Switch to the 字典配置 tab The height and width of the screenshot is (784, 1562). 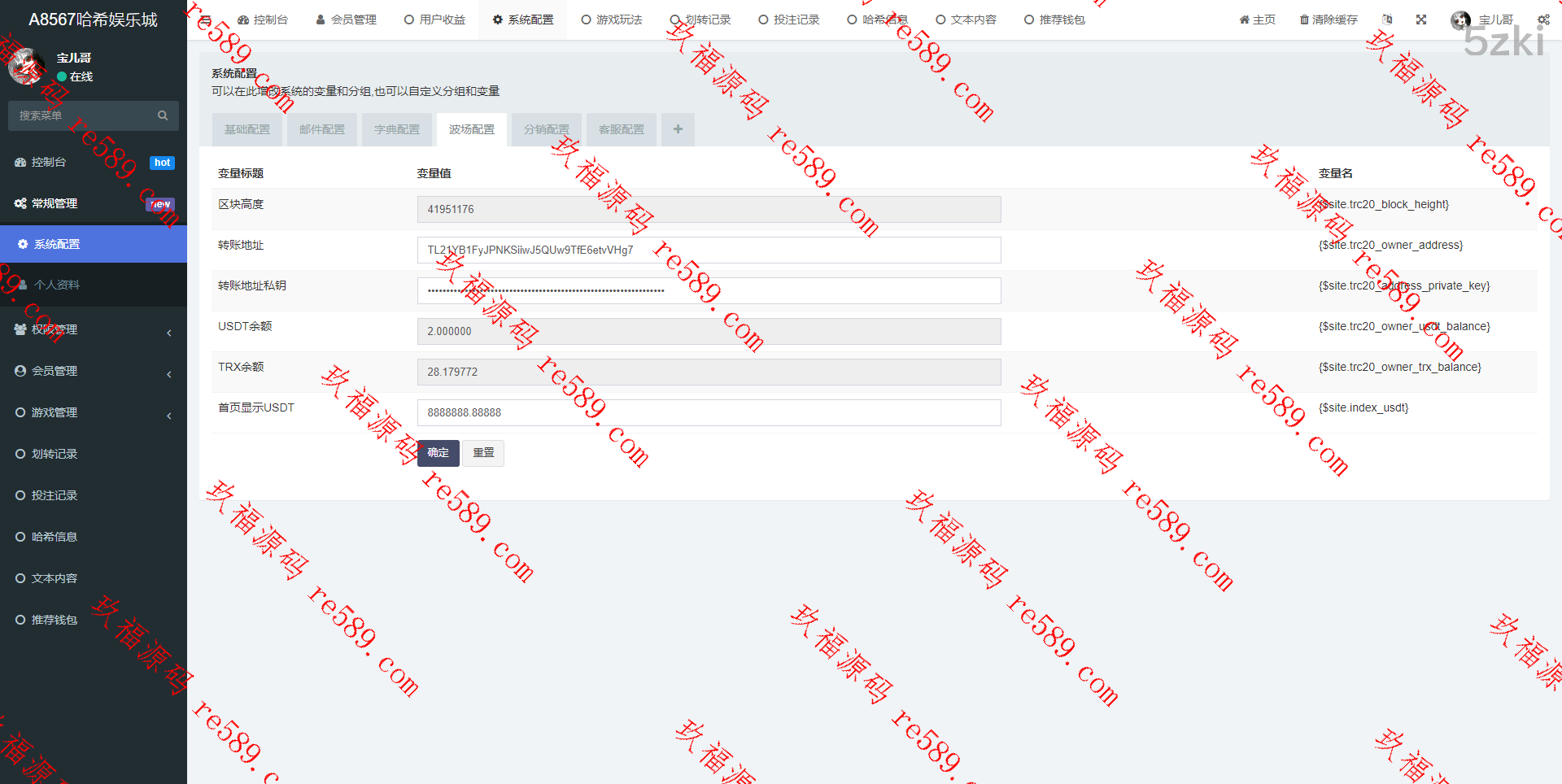397,129
